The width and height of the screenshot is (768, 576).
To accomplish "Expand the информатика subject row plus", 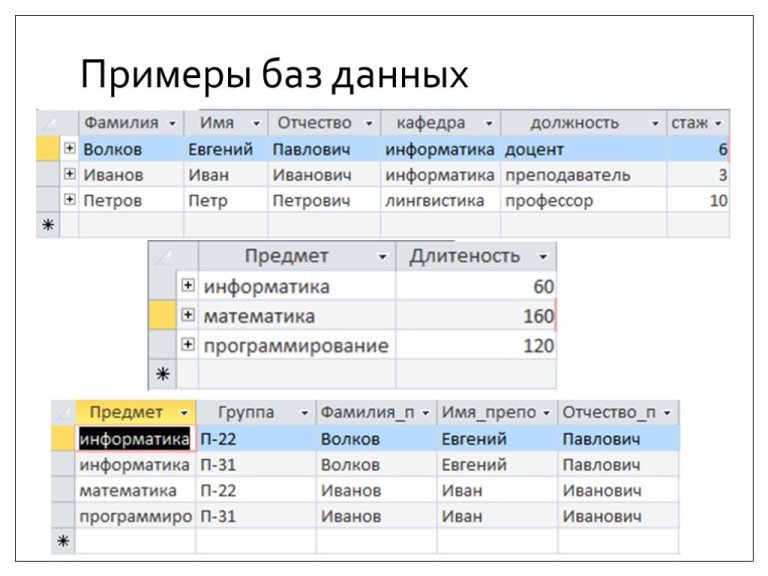I will click(x=188, y=285).
